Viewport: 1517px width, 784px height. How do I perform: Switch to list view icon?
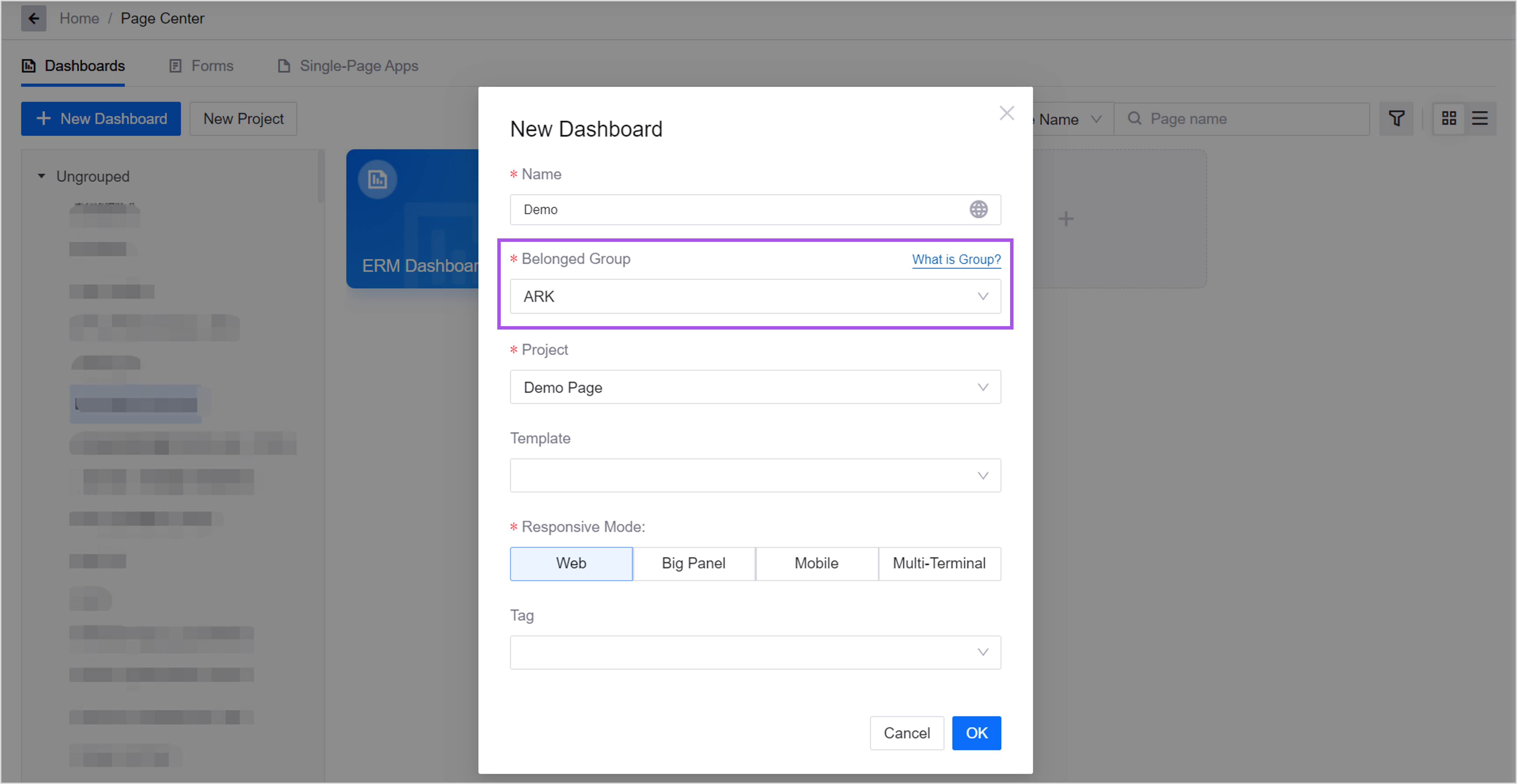1479,119
